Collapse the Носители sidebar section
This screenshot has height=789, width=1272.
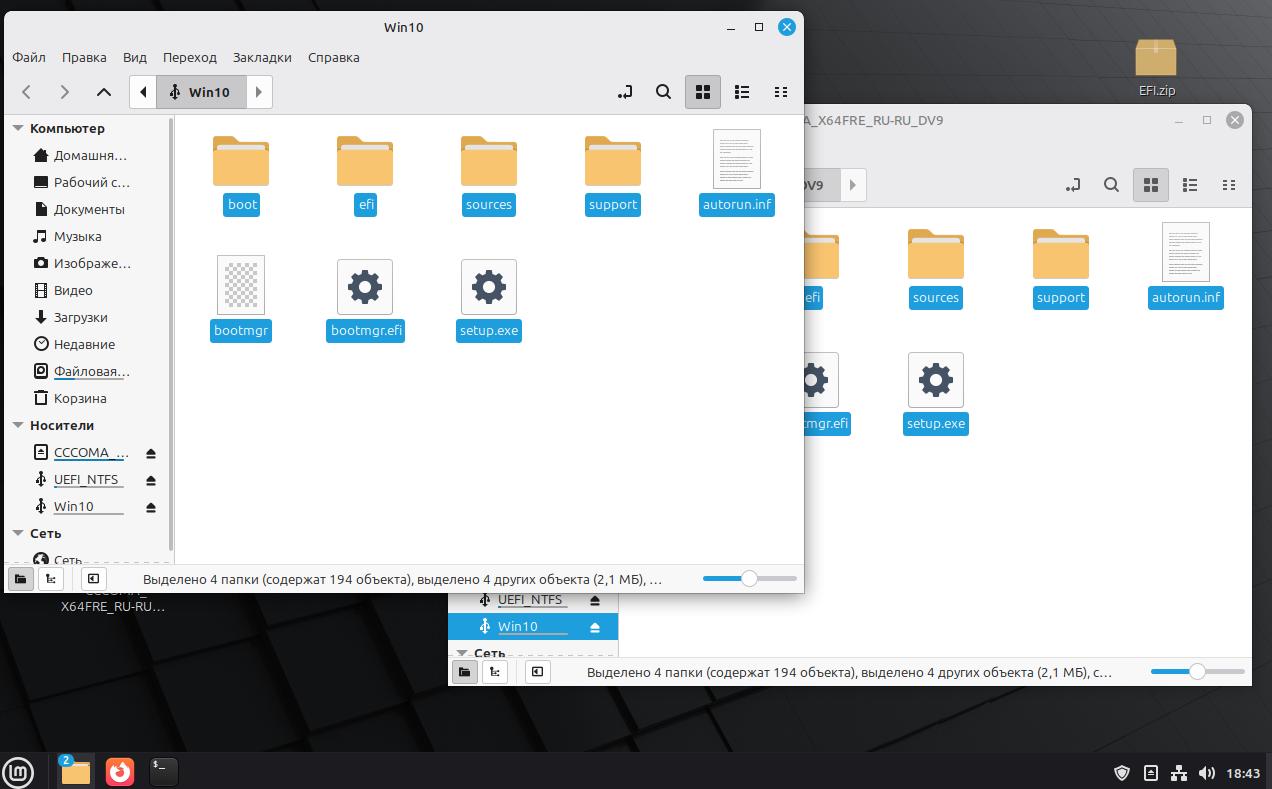[x=18, y=425]
